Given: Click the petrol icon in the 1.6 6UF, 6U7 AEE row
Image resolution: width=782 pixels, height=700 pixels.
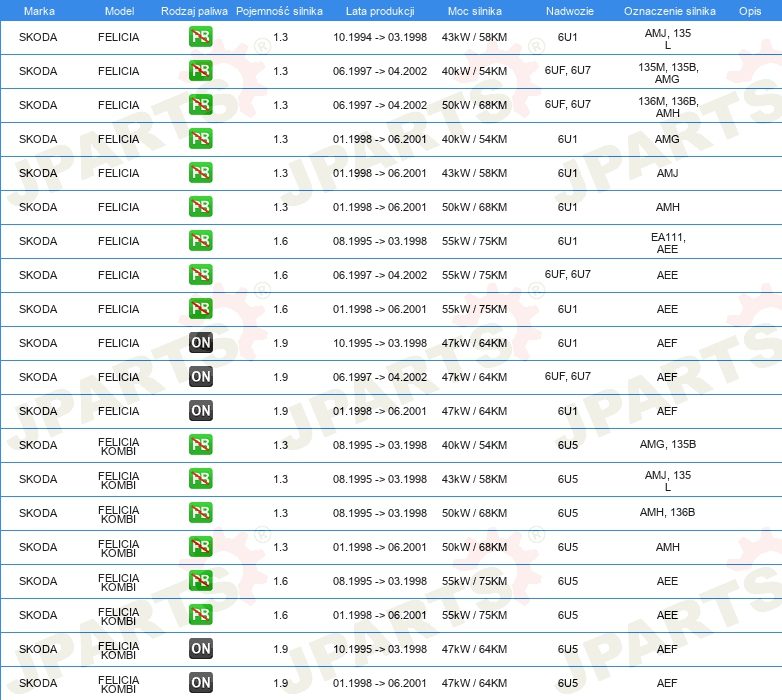Looking at the screenshot, I should [x=200, y=274].
